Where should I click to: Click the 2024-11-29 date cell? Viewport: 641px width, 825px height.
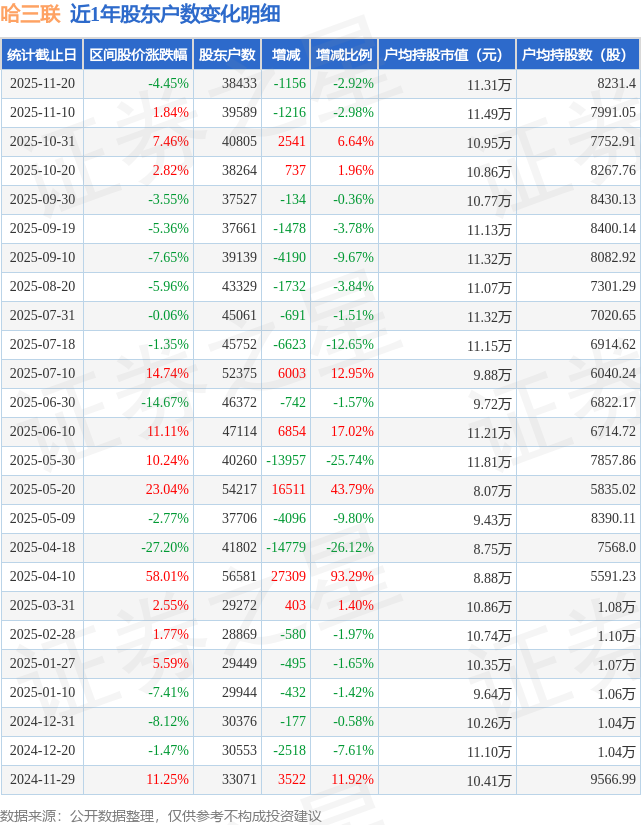(x=41, y=780)
